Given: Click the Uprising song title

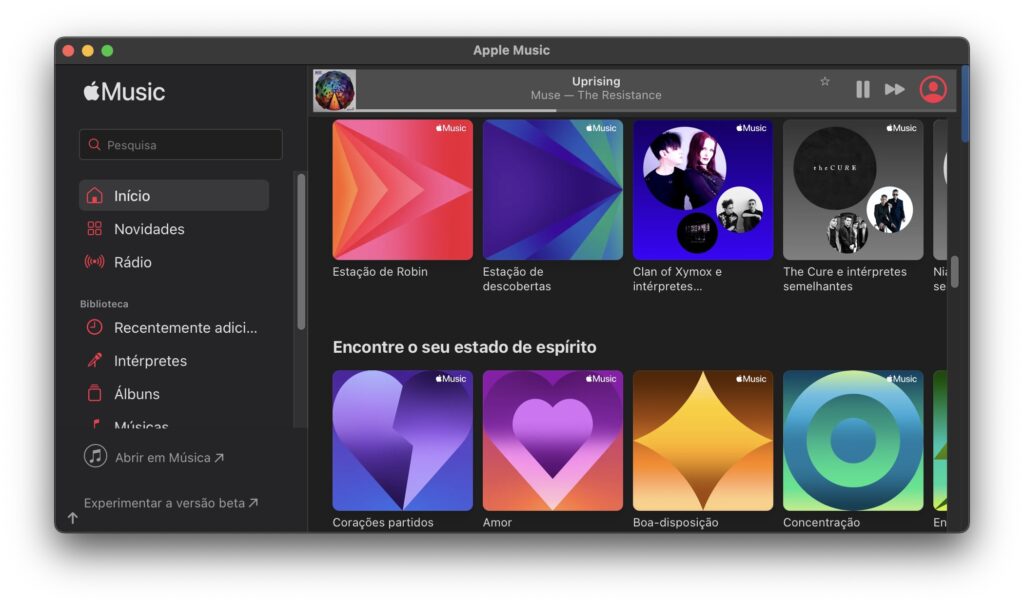Looking at the screenshot, I should [x=596, y=81].
